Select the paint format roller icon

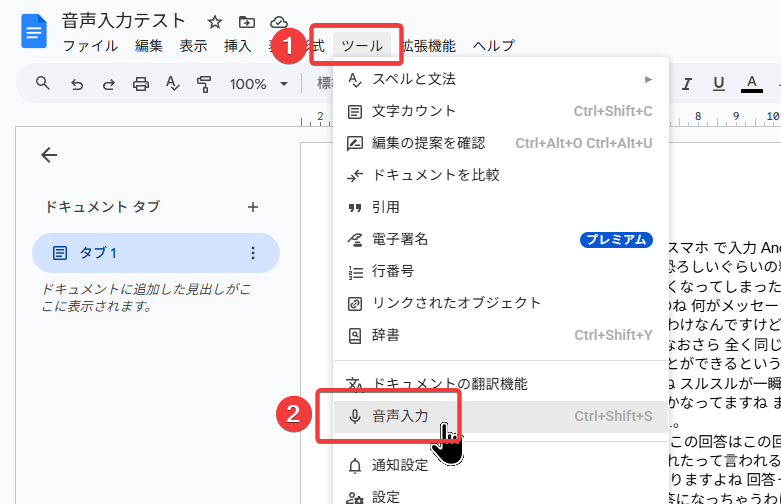(204, 84)
